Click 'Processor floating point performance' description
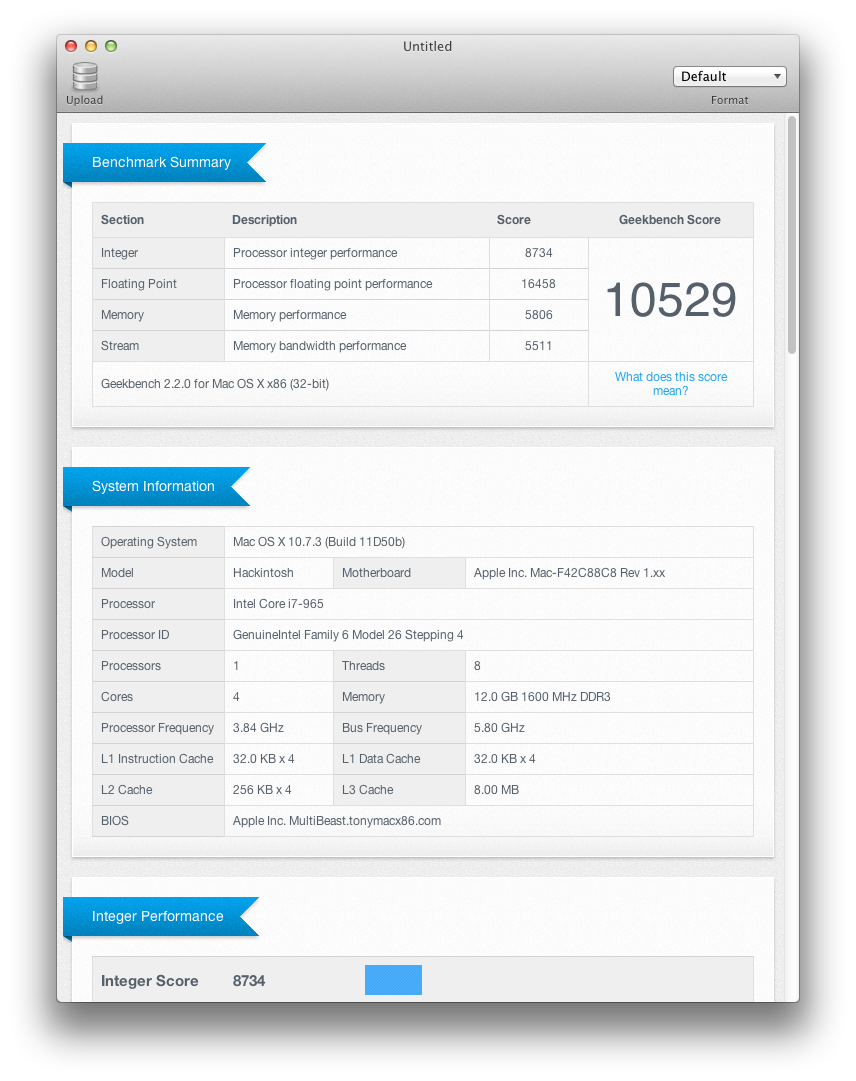 pos(332,284)
